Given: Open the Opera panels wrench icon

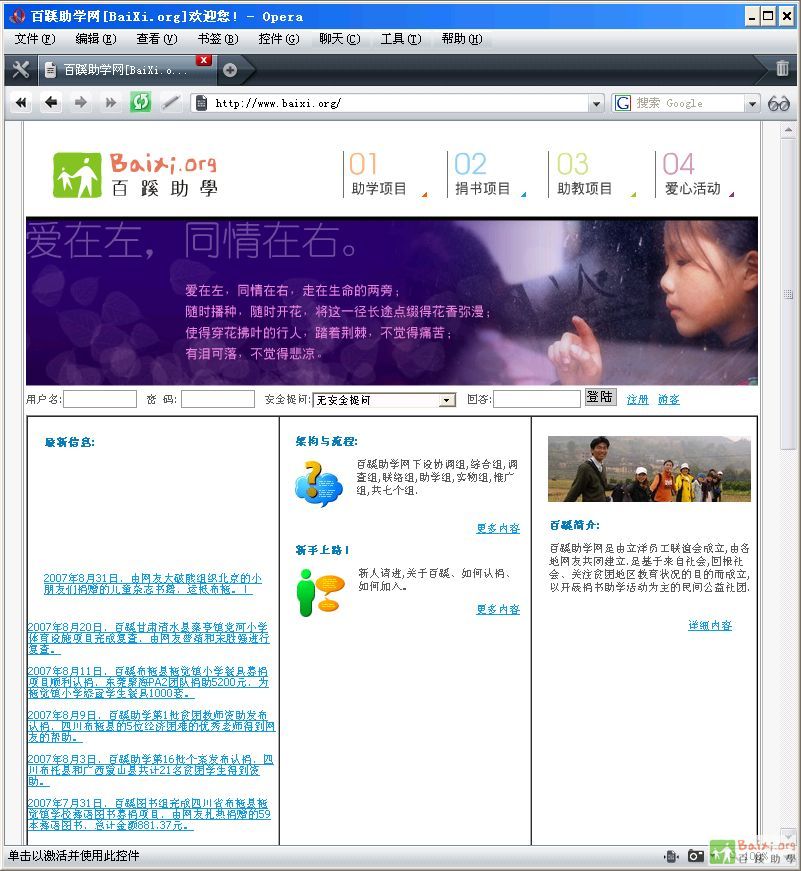Looking at the screenshot, I should tap(20, 69).
